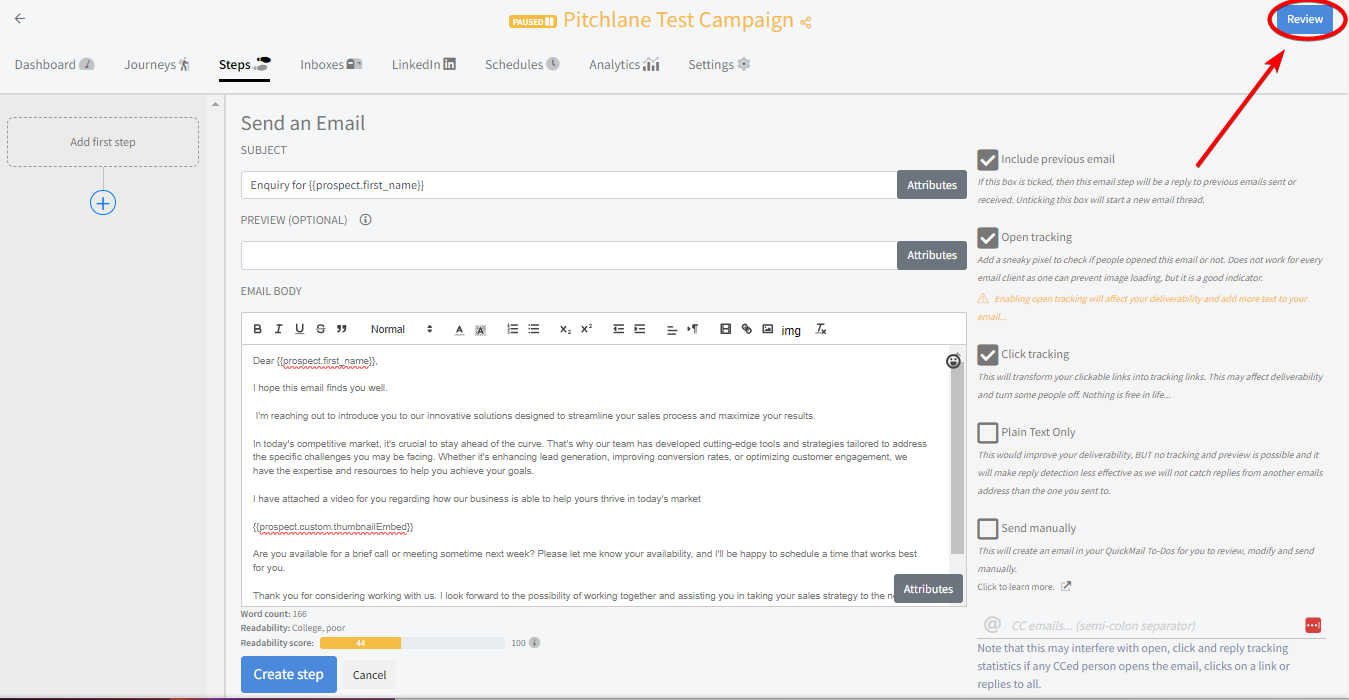
Task: Switch to the Journeys tab
Action: 157,64
